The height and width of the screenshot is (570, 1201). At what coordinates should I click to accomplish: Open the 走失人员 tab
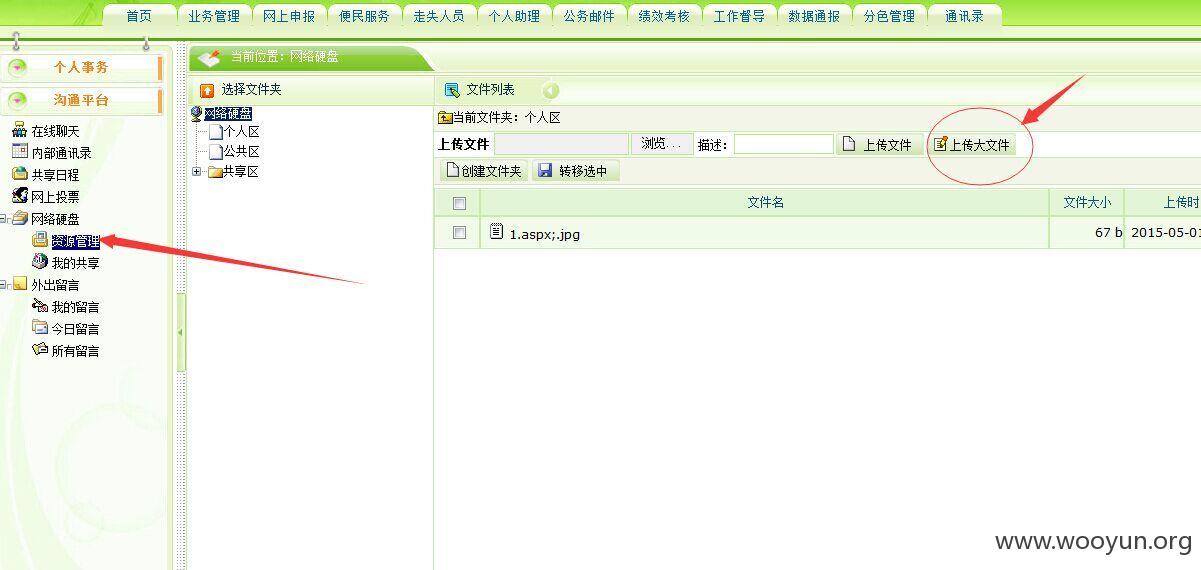439,16
